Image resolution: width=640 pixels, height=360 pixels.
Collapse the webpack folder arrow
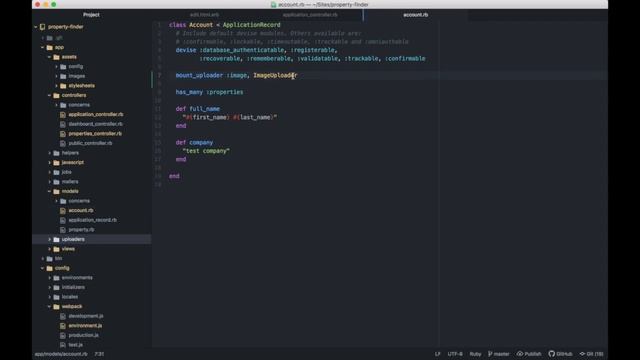50,307
